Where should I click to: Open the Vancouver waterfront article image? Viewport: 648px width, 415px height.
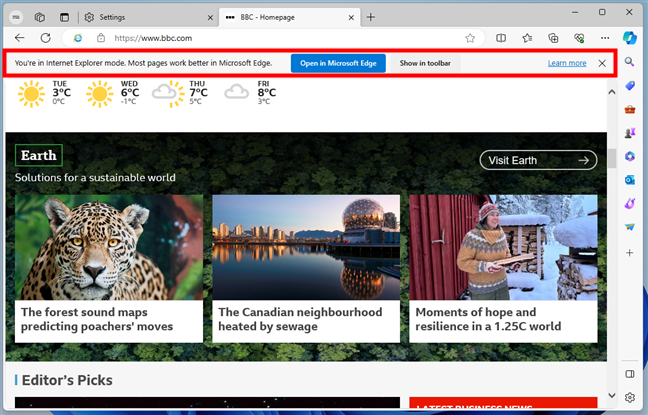[x=306, y=247]
